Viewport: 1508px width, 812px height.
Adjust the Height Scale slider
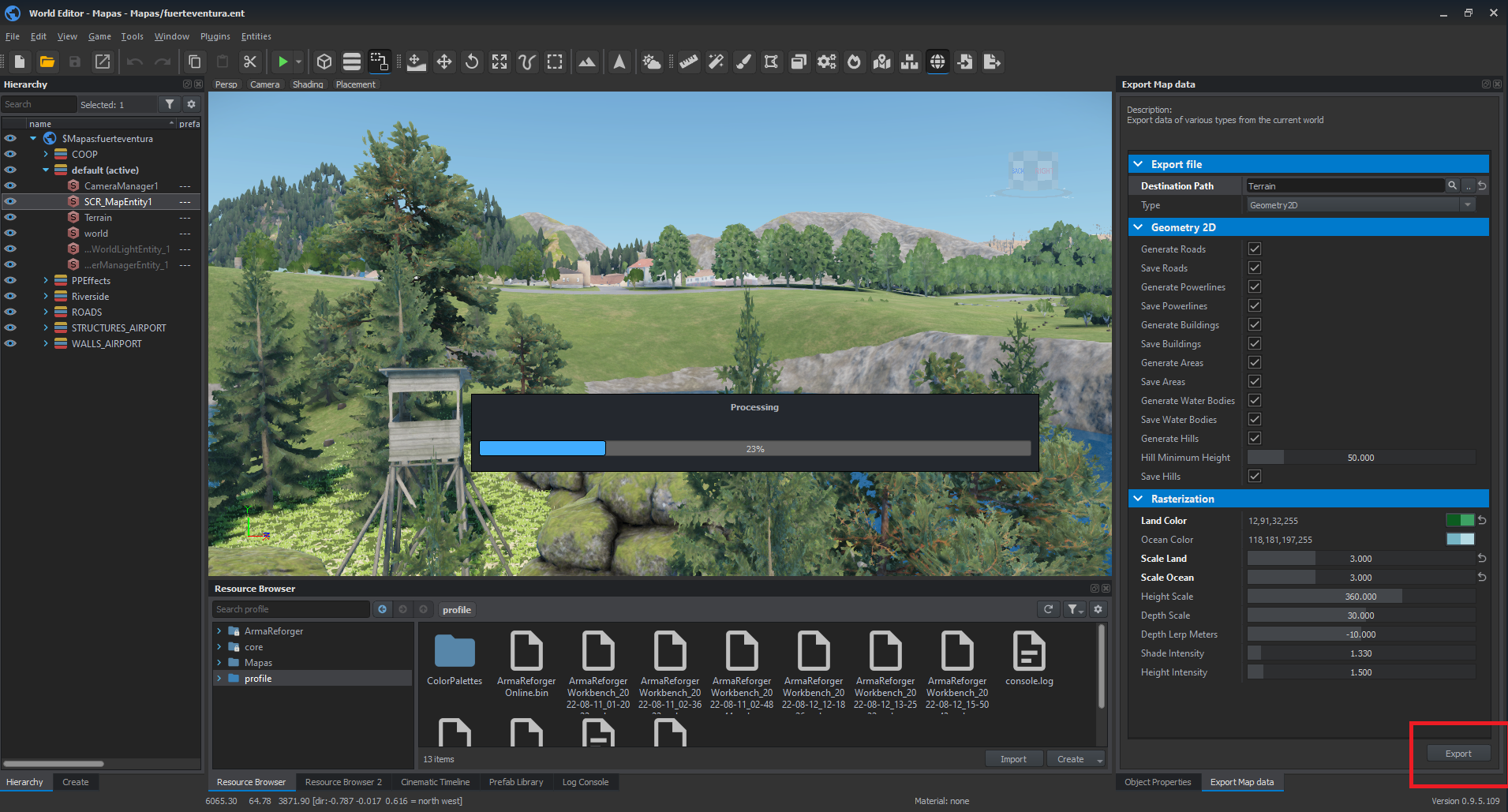(1361, 597)
